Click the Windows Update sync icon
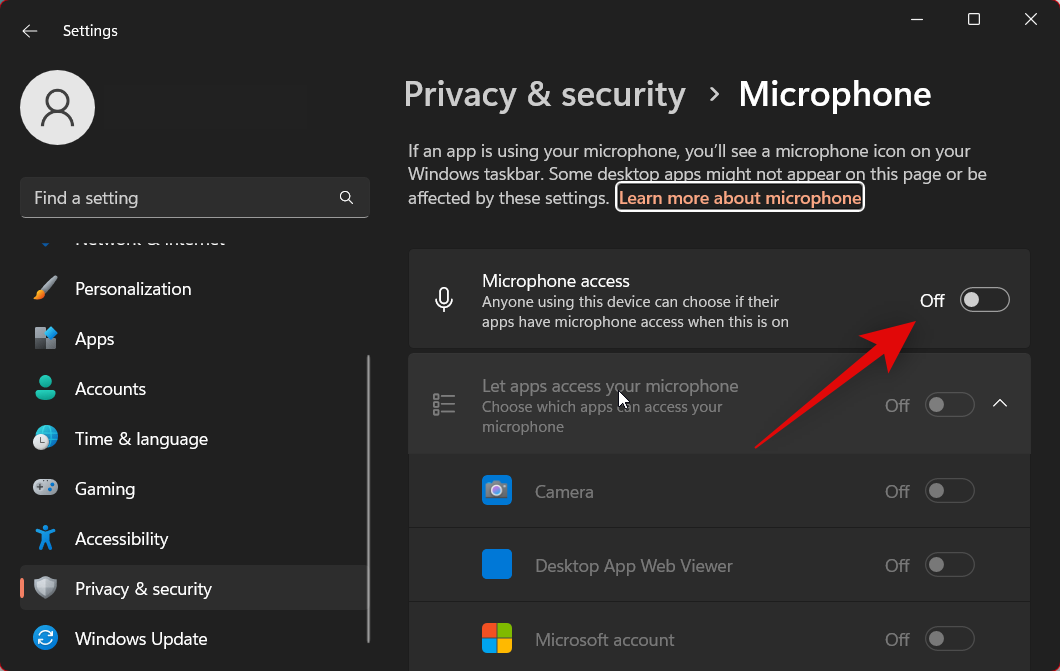 (x=46, y=639)
